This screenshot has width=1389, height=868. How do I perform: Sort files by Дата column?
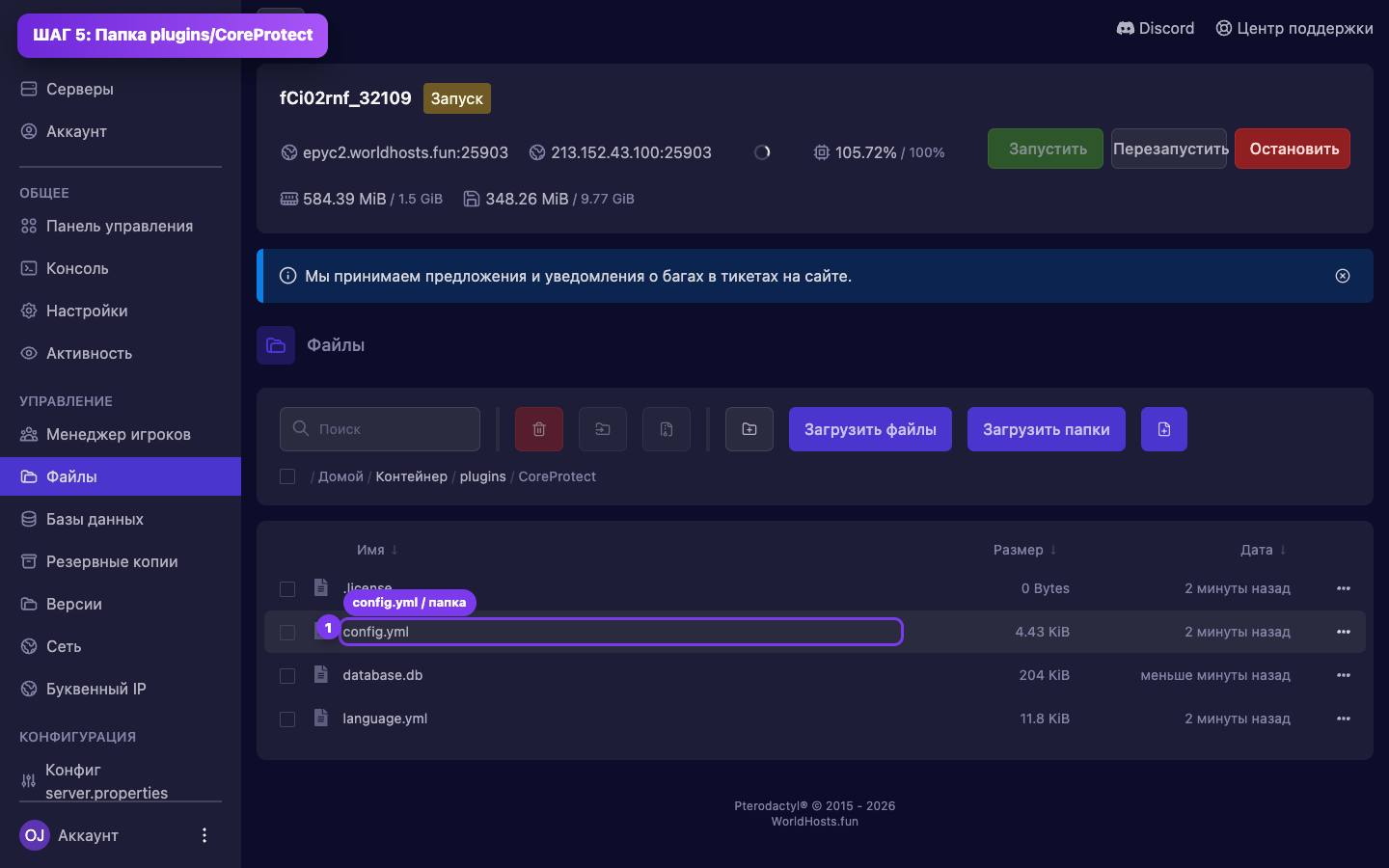point(1264,550)
